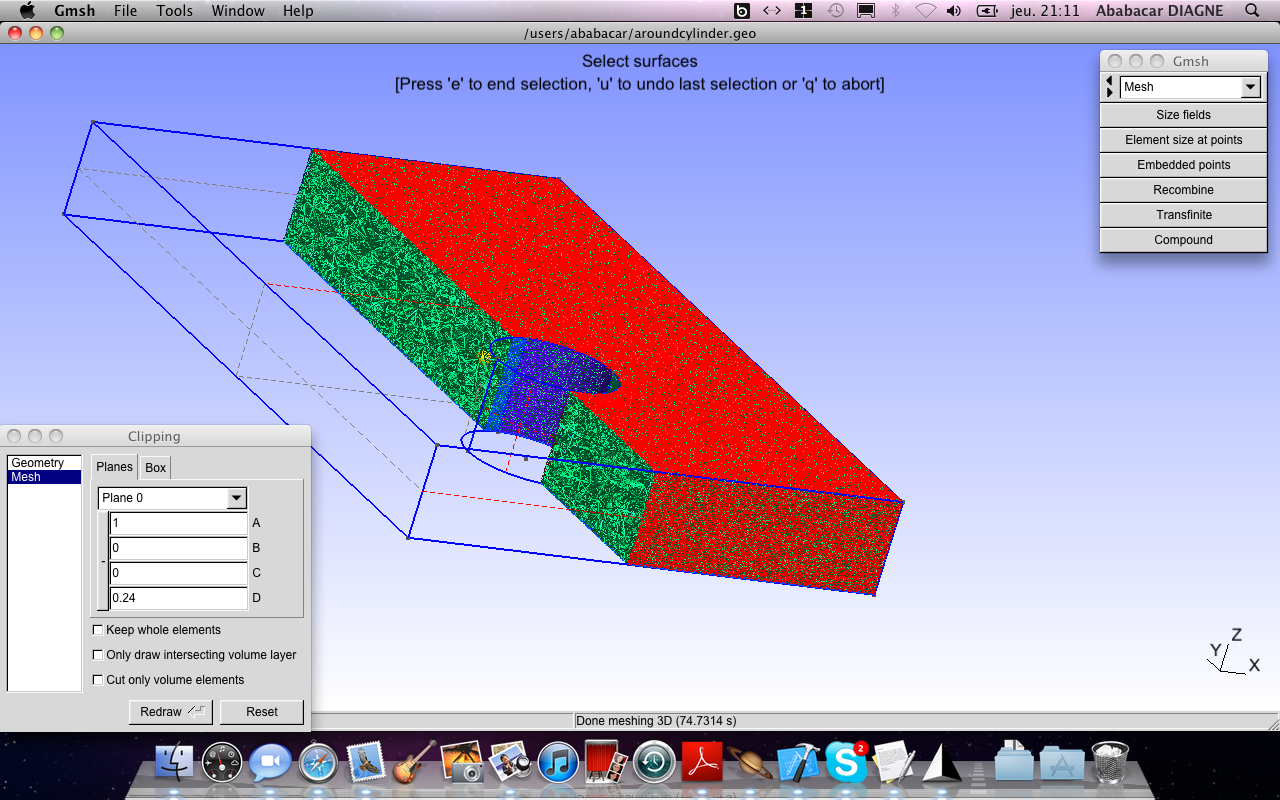The width and height of the screenshot is (1280, 800).
Task: Click the Bluetooth menu bar icon
Action: [896, 10]
